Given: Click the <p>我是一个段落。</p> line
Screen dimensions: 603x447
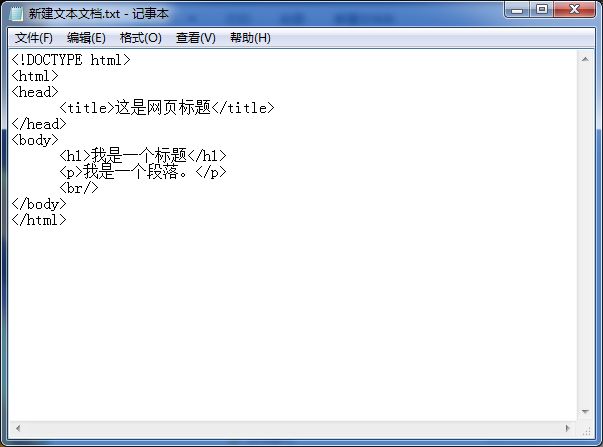Looking at the screenshot, I should pos(143,172).
